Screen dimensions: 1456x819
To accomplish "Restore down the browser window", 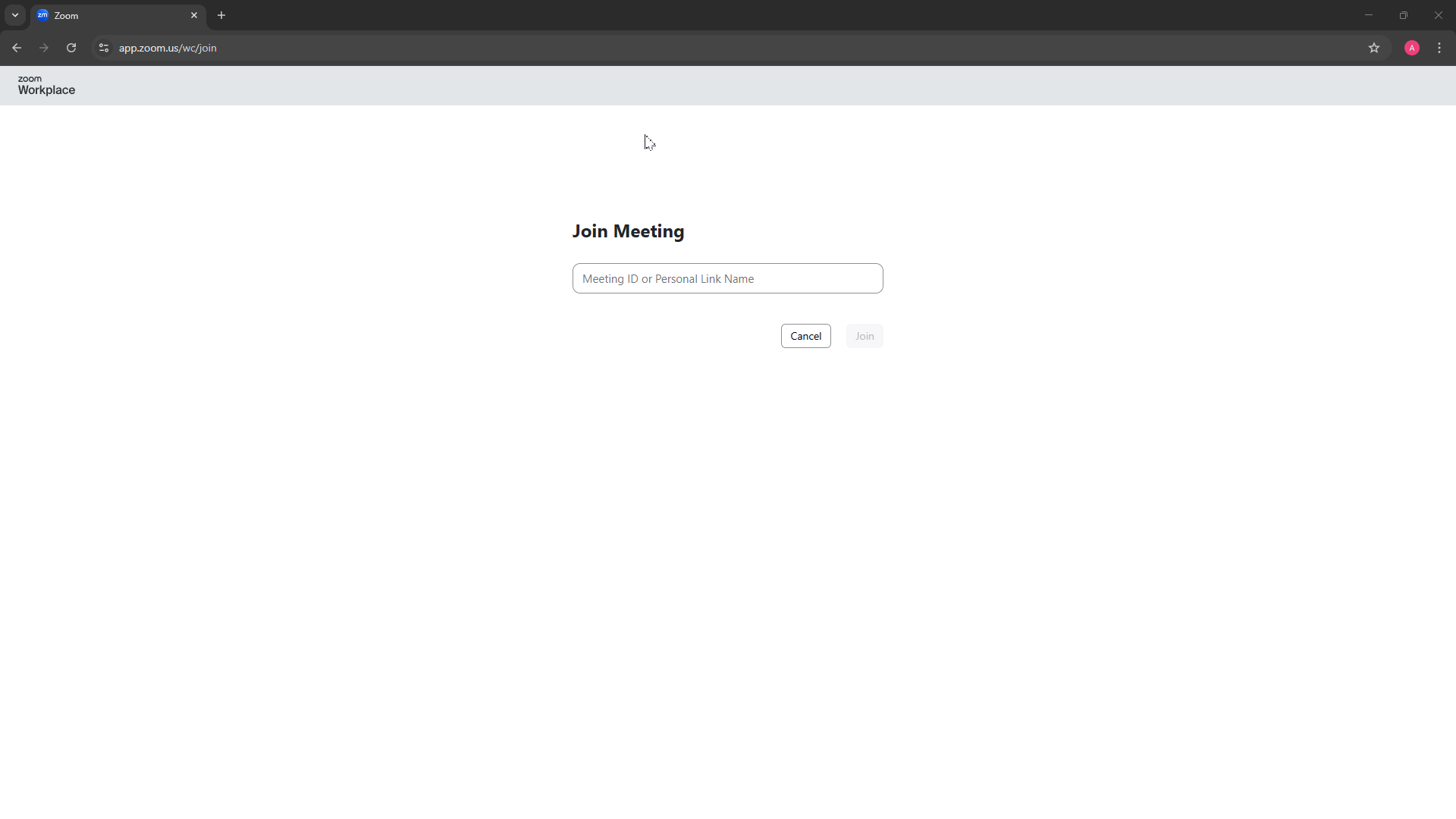I will click(1404, 15).
